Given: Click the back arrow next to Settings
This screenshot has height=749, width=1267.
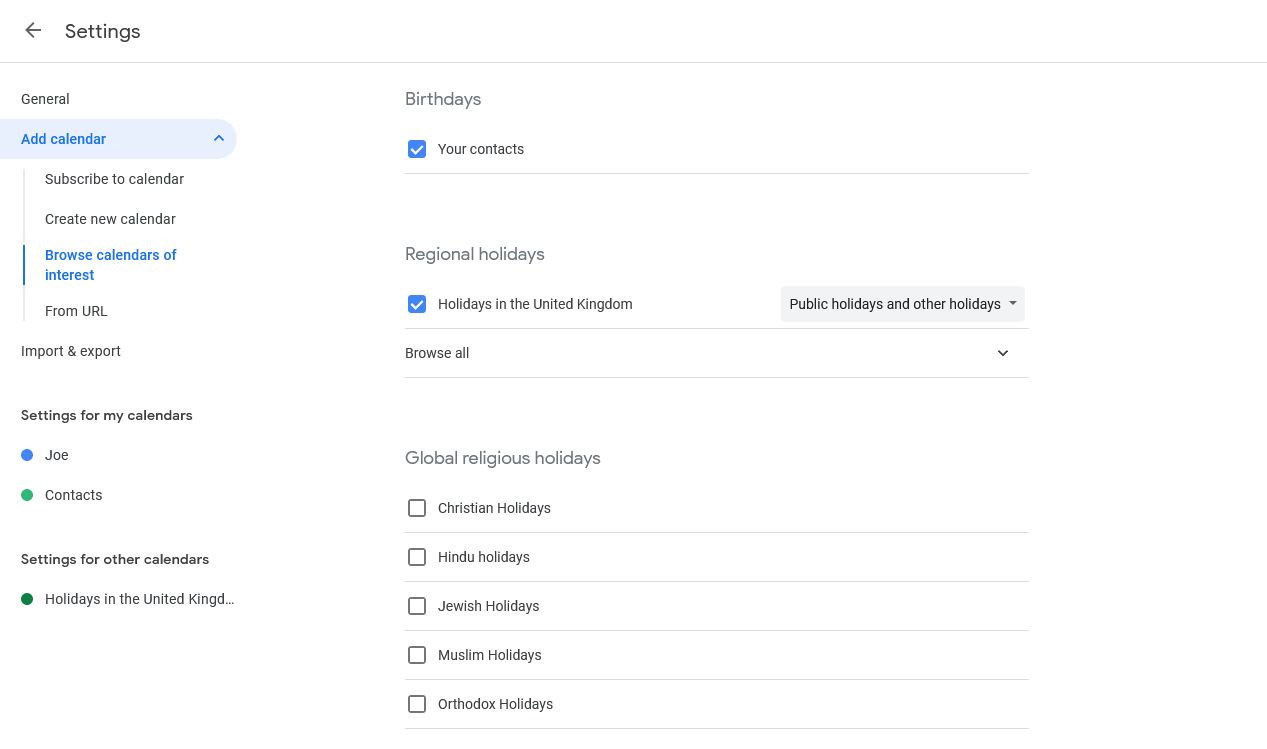Looking at the screenshot, I should pos(33,31).
